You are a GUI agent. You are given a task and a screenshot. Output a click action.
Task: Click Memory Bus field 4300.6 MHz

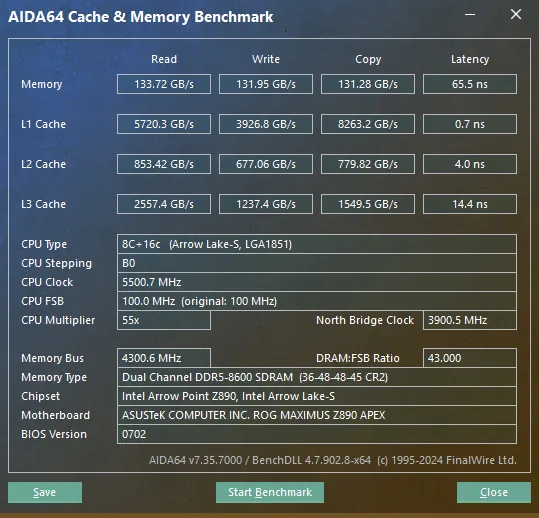tap(164, 358)
